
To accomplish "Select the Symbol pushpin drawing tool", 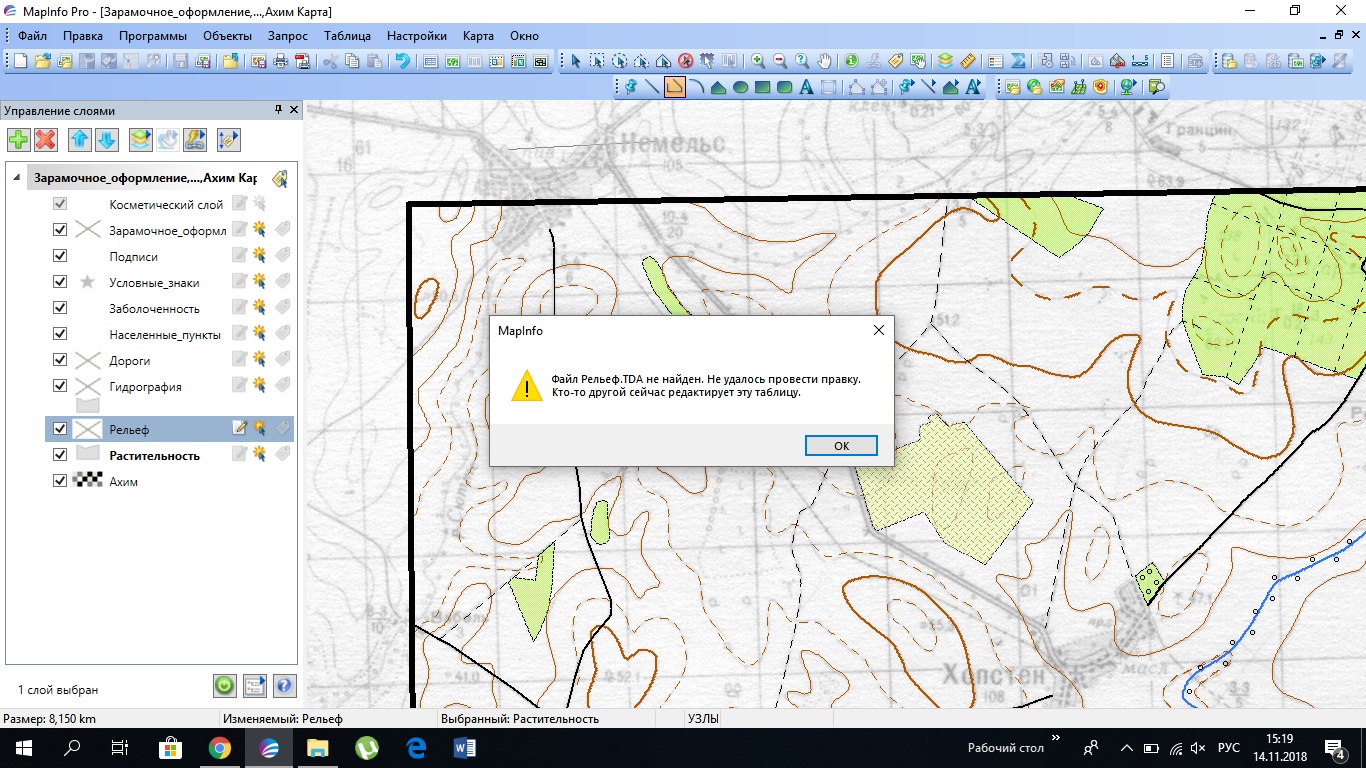I will point(630,87).
